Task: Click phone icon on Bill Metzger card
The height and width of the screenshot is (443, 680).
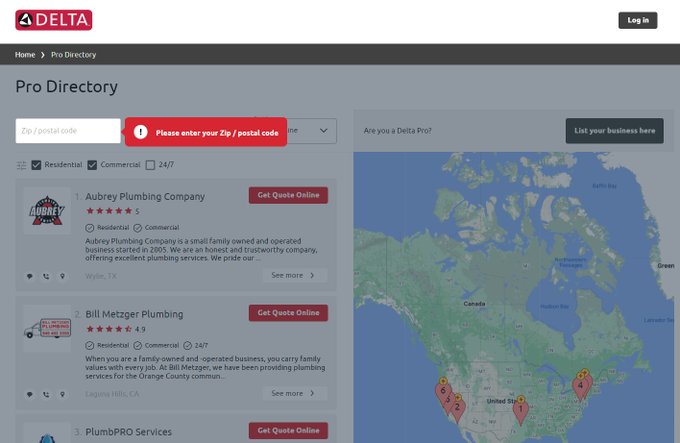Action: 46,394
